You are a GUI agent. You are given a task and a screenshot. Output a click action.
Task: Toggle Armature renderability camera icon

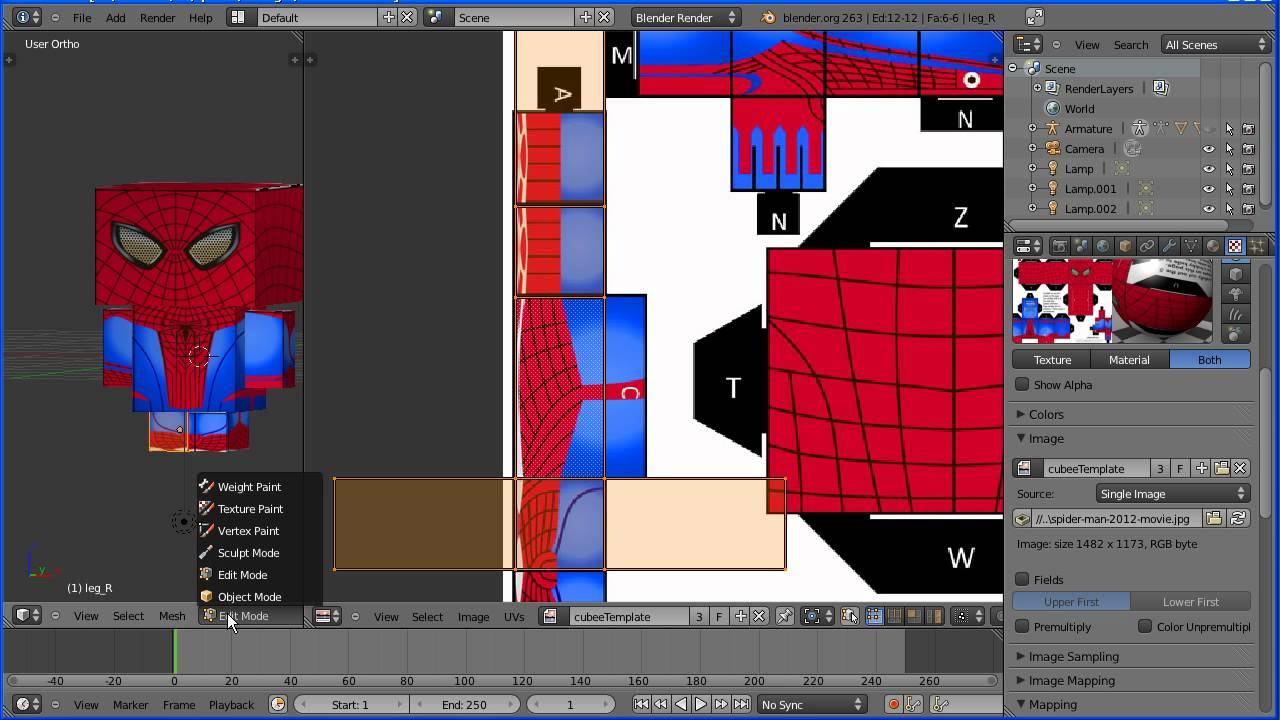1248,129
